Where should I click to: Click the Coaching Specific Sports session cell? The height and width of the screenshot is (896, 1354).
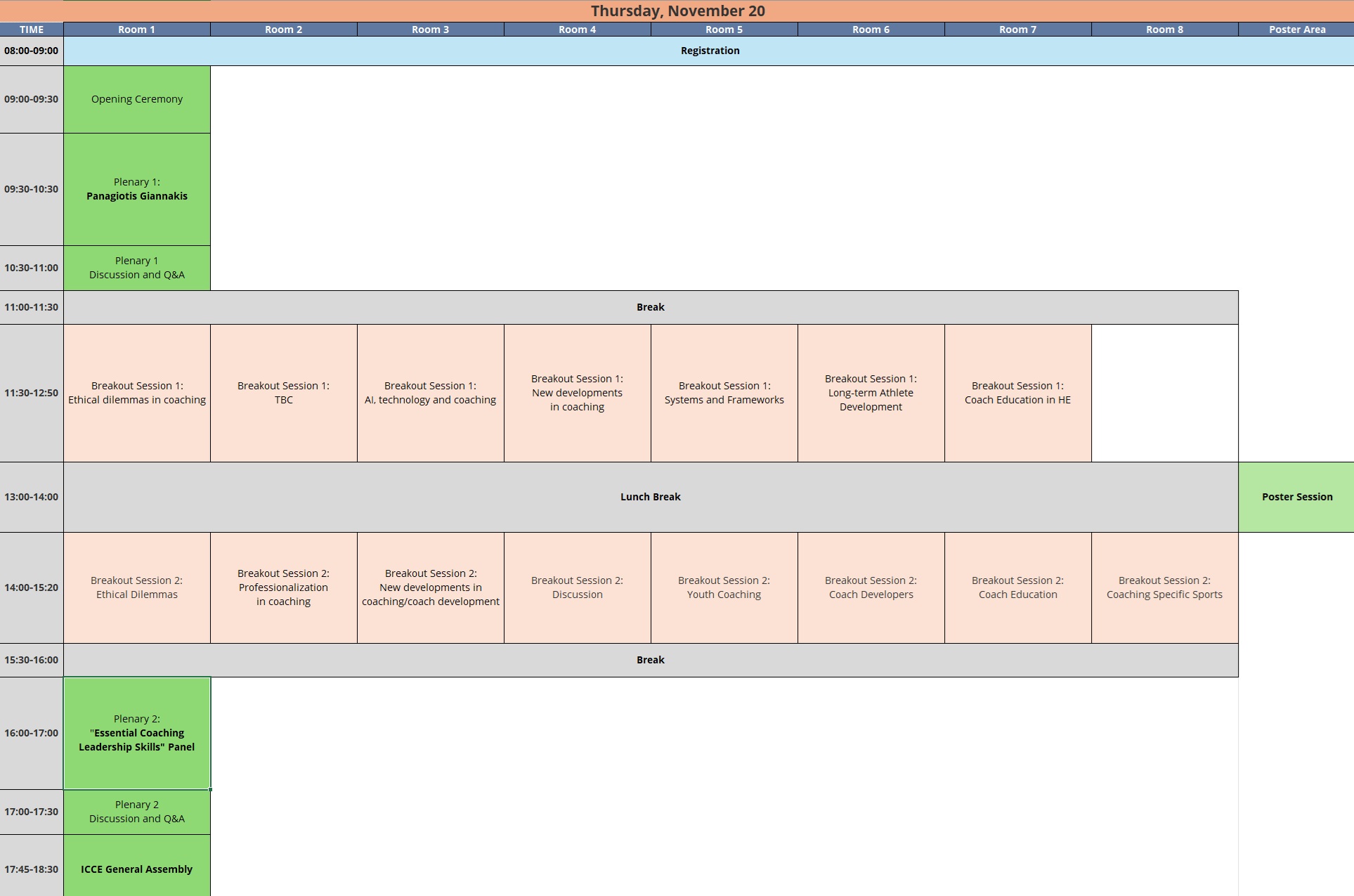1164,587
